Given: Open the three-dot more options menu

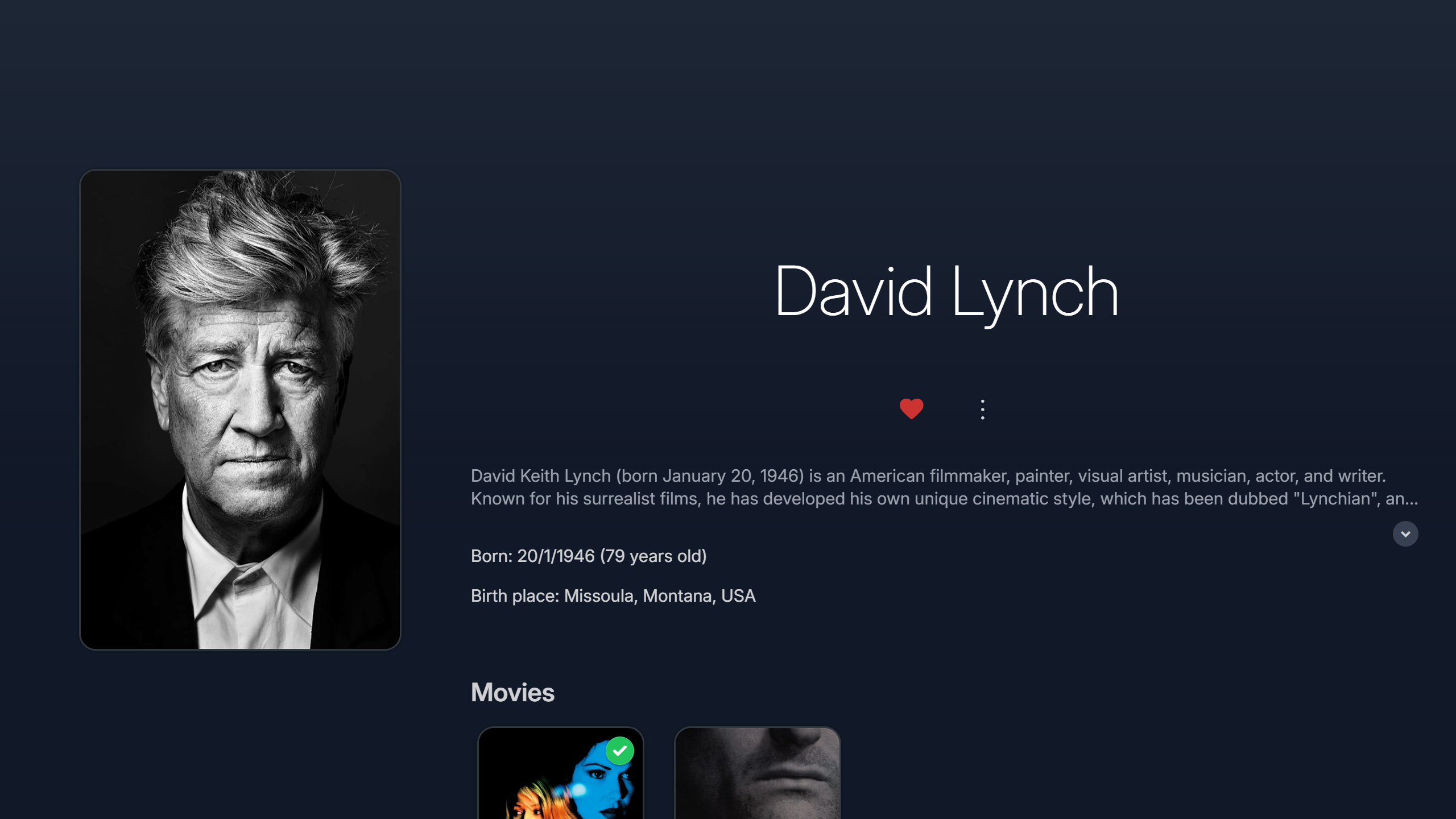Looking at the screenshot, I should pos(982,409).
